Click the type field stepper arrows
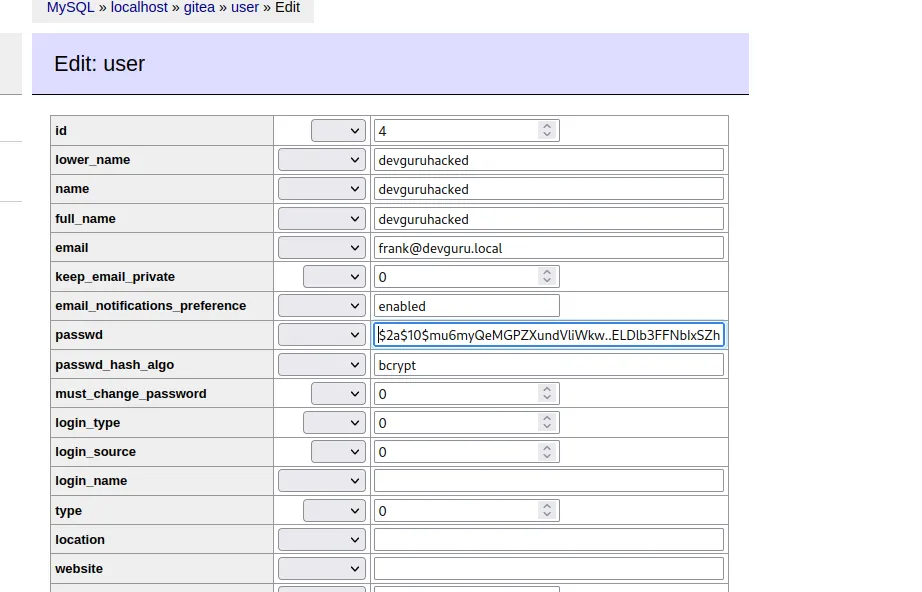Viewport: 922px width, 592px height. (546, 511)
